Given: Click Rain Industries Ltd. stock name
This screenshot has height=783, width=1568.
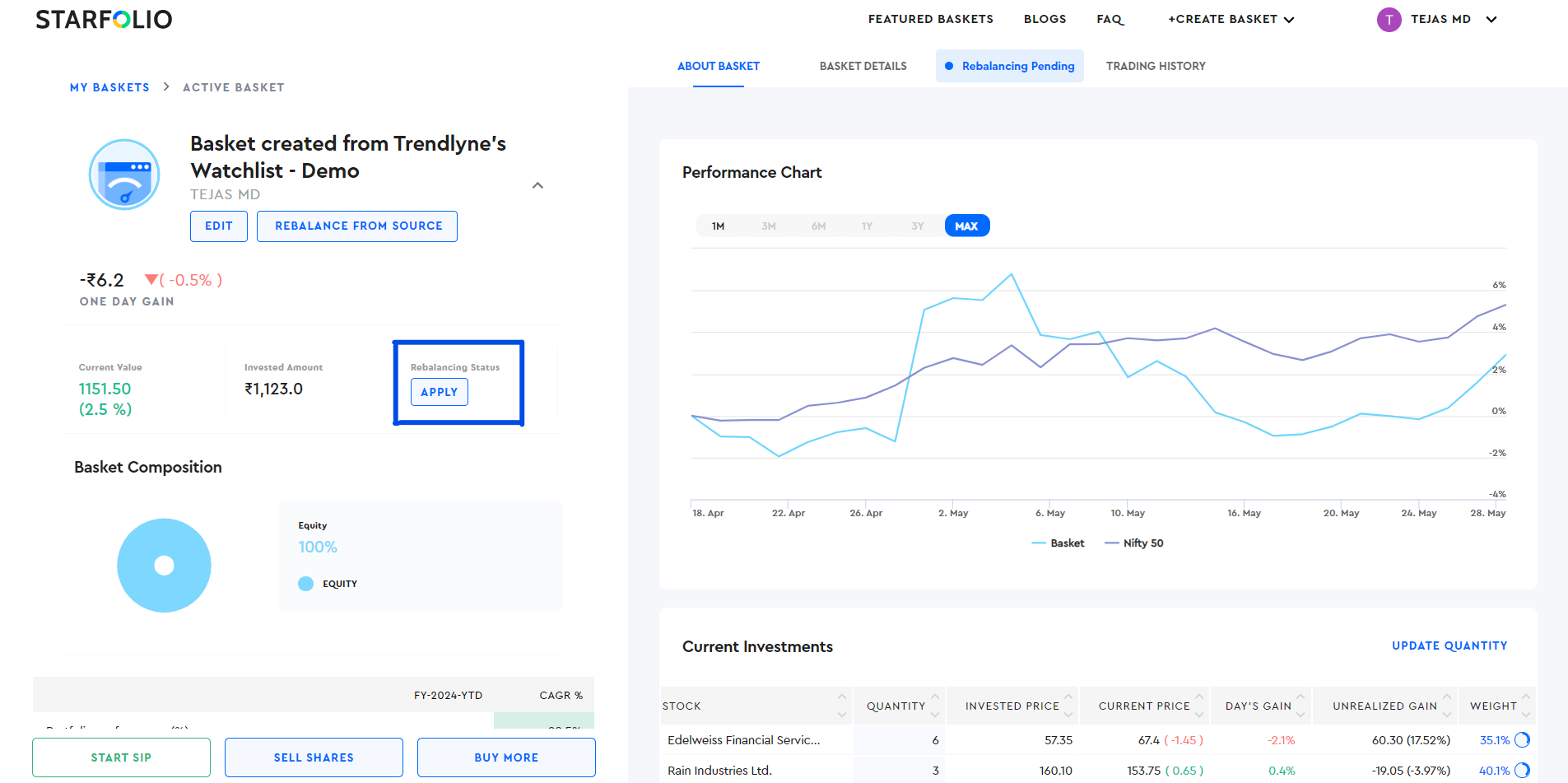Looking at the screenshot, I should (x=719, y=771).
